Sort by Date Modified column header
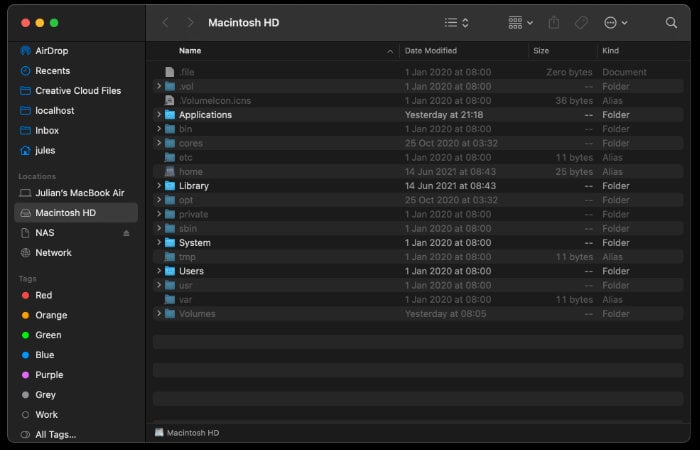 (x=463, y=51)
